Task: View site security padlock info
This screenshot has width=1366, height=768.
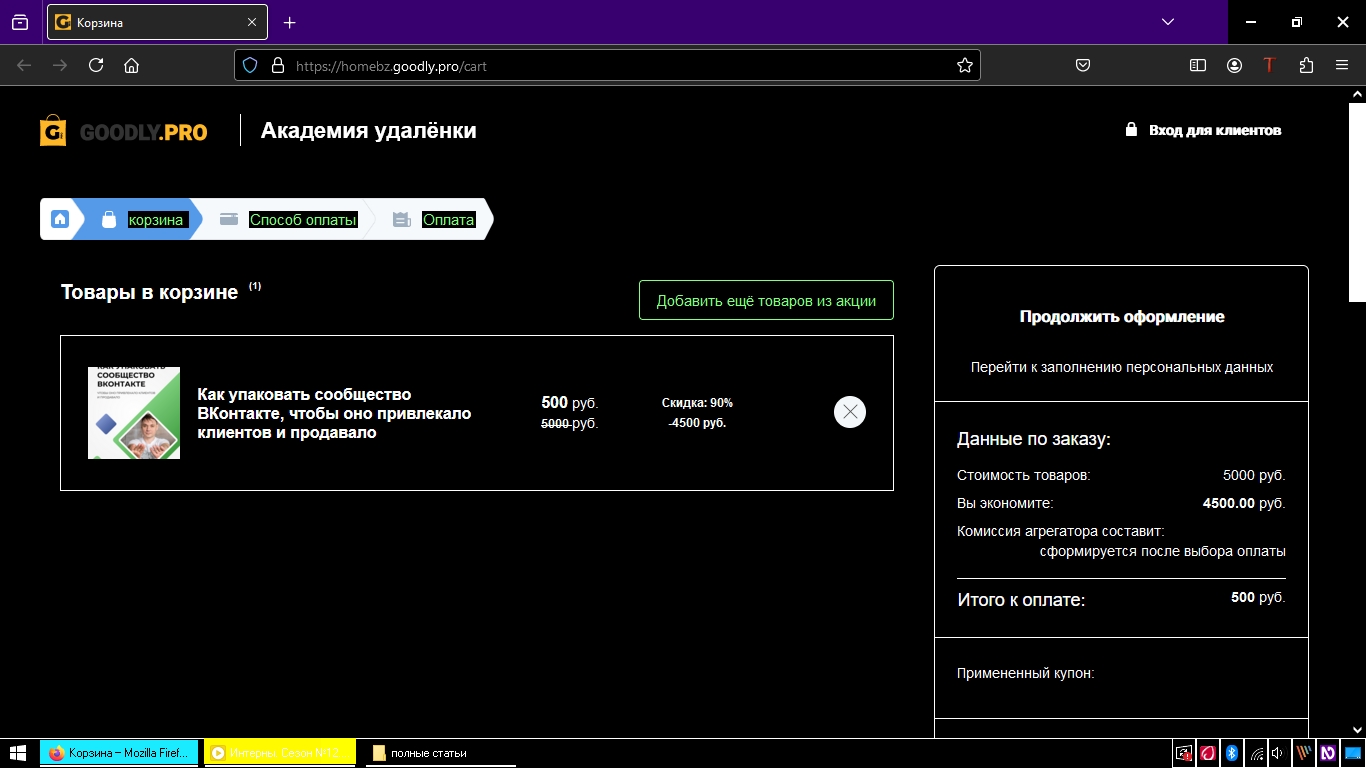Action: click(x=277, y=65)
